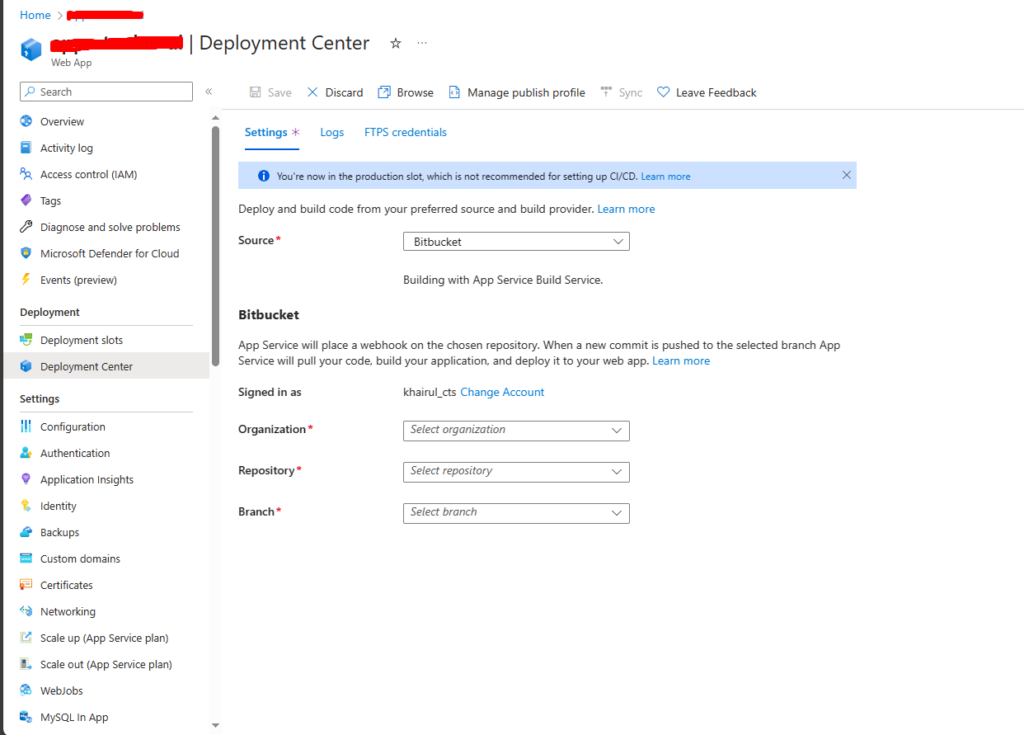Click the Home breadcrumb link
Image resolution: width=1024 pixels, height=735 pixels.
tap(35, 15)
